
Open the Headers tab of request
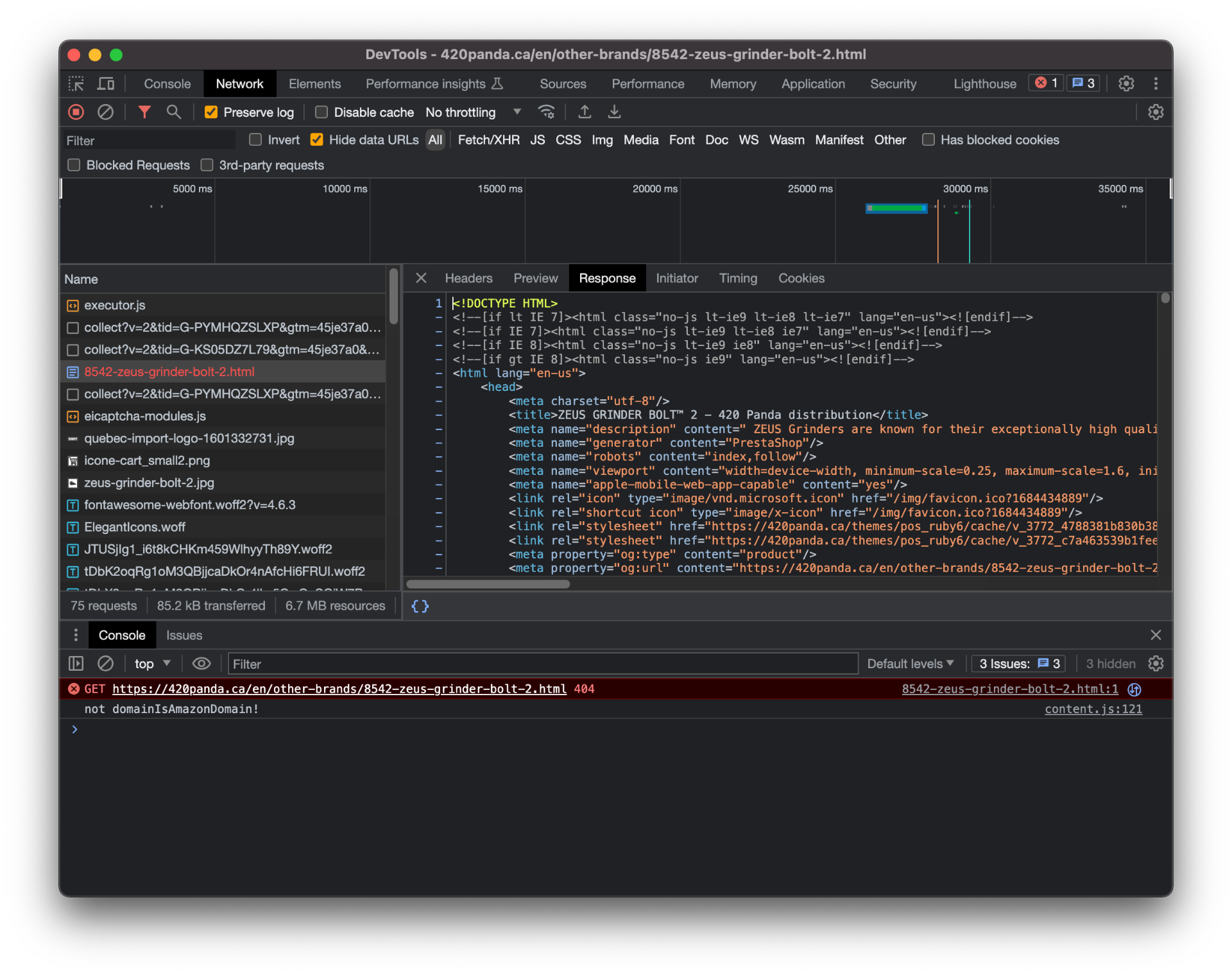(x=468, y=278)
